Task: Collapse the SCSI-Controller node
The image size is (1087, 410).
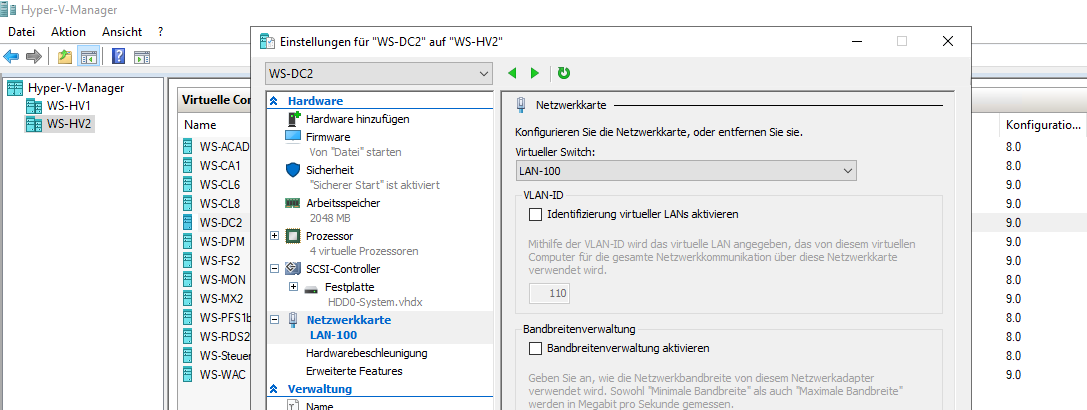Action: (x=274, y=268)
